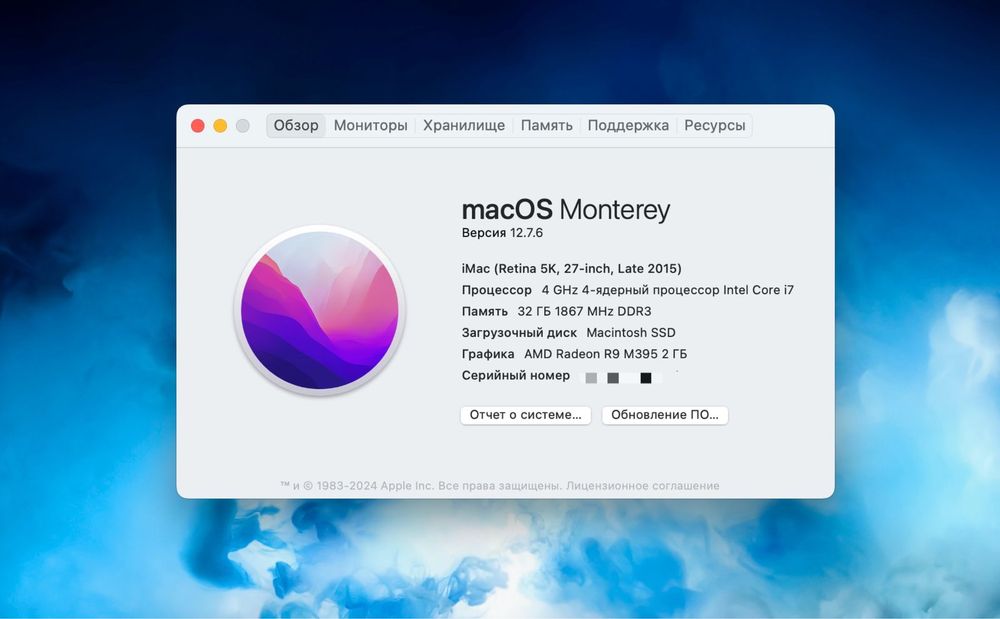Switch to the Обзор tab
The height and width of the screenshot is (619, 1000).
(296, 126)
